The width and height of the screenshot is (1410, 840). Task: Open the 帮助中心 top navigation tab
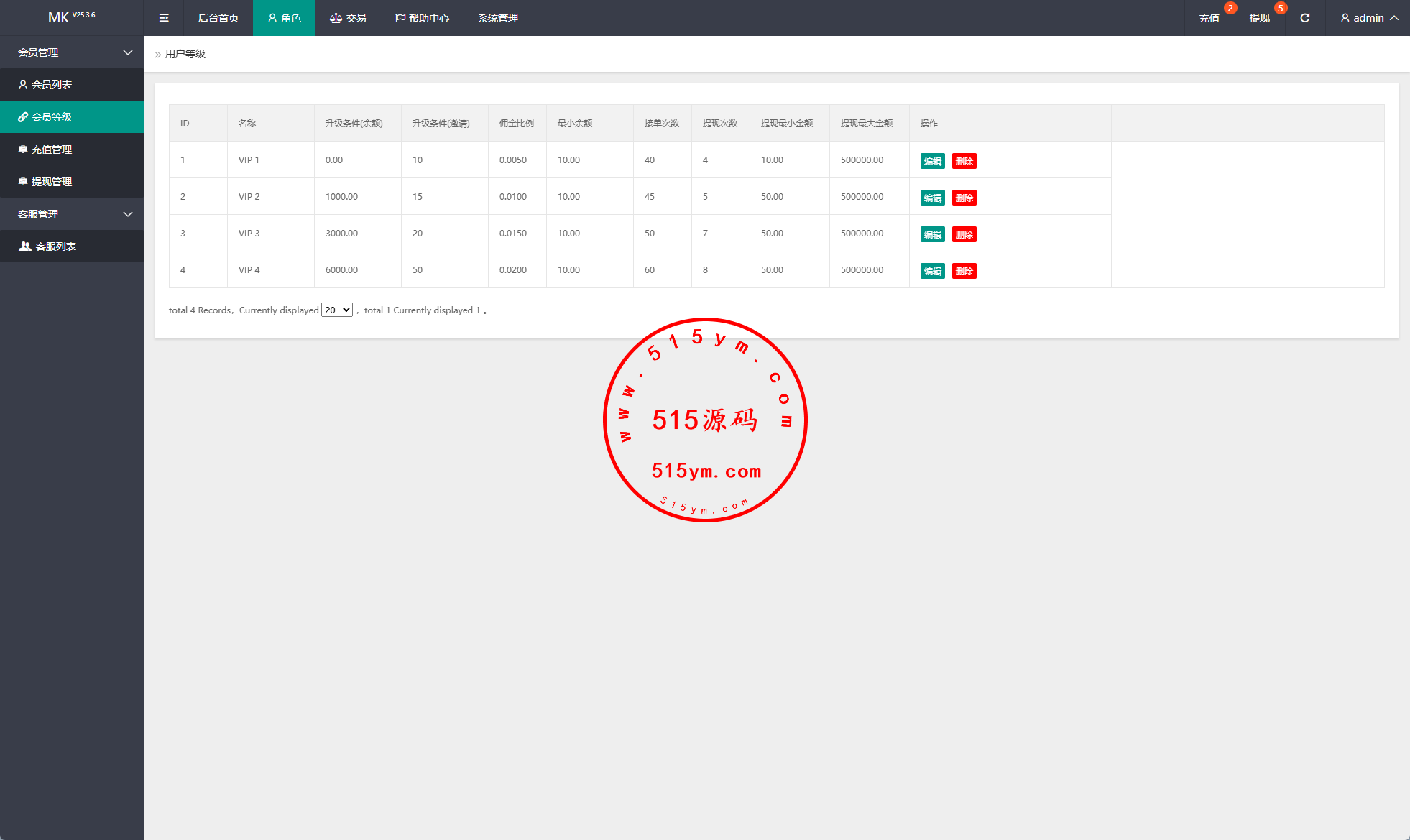pos(422,18)
